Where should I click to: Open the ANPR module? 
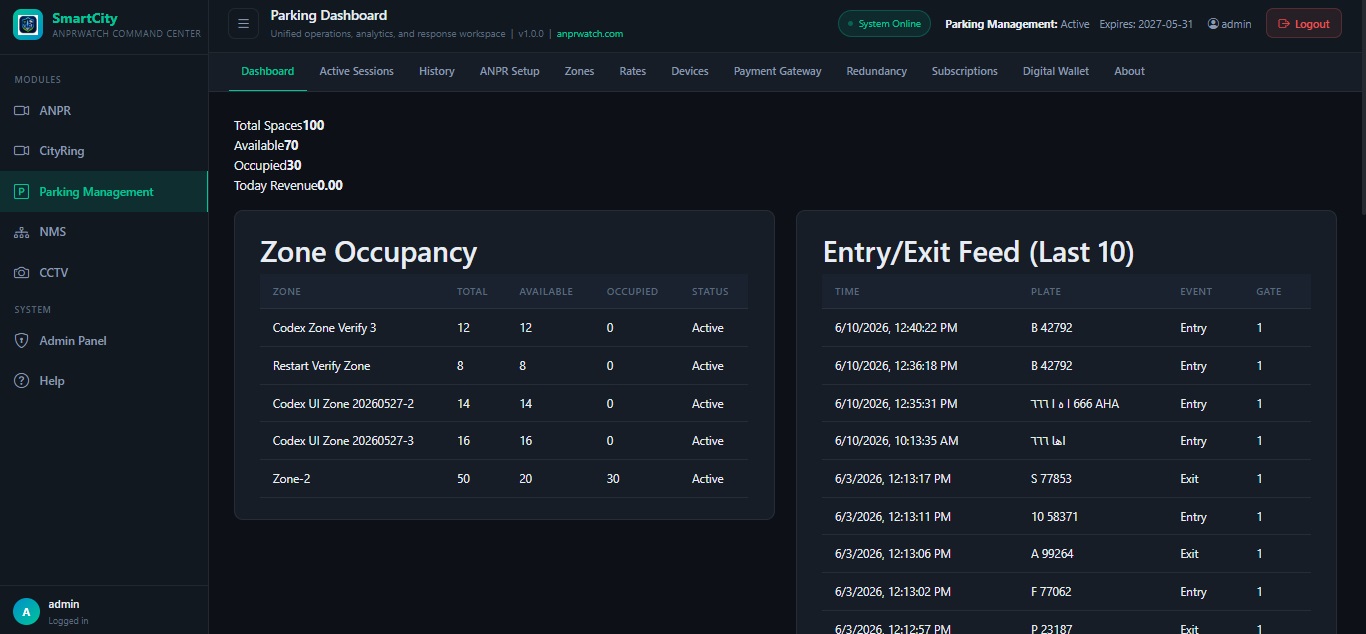coord(104,111)
